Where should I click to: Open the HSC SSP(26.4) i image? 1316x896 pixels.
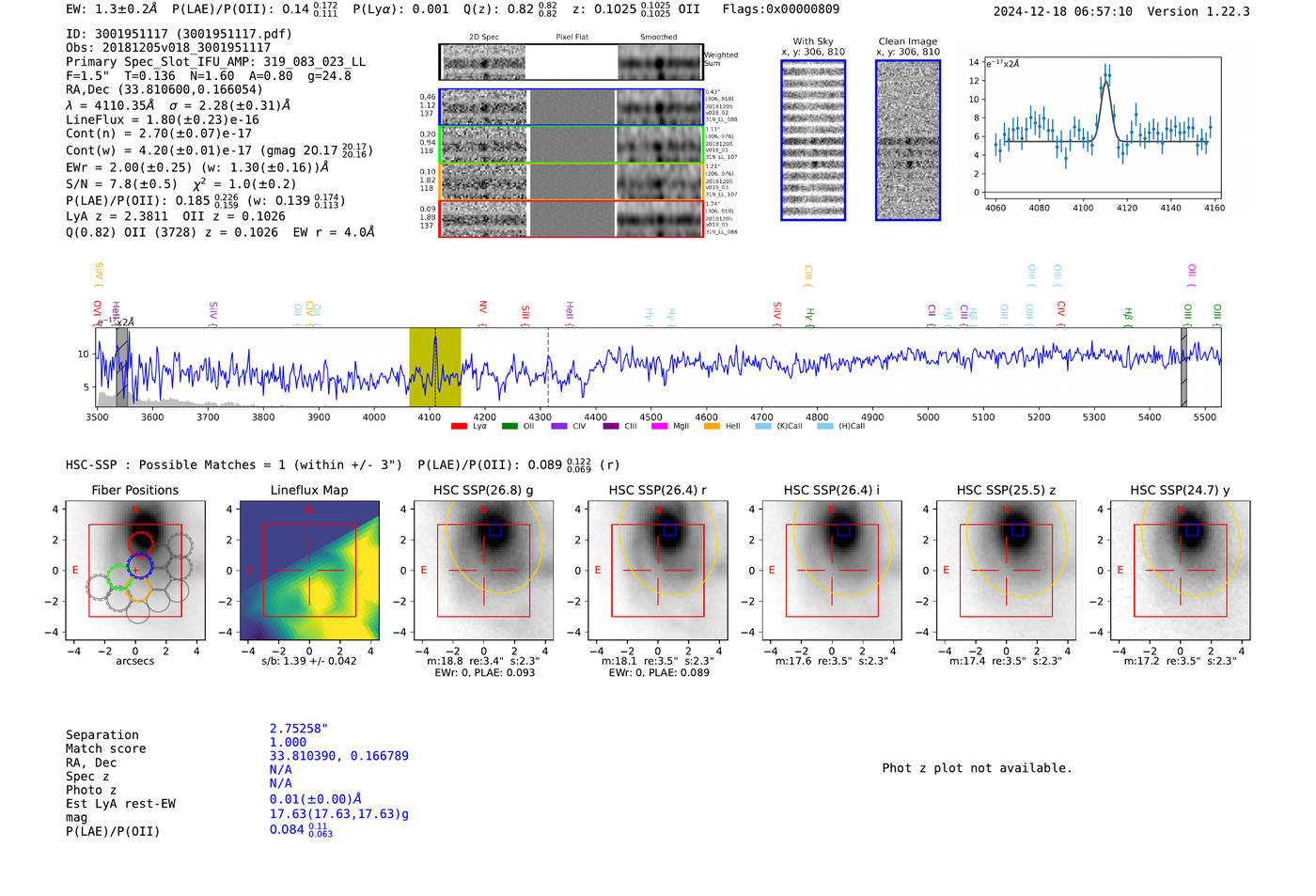(x=832, y=571)
